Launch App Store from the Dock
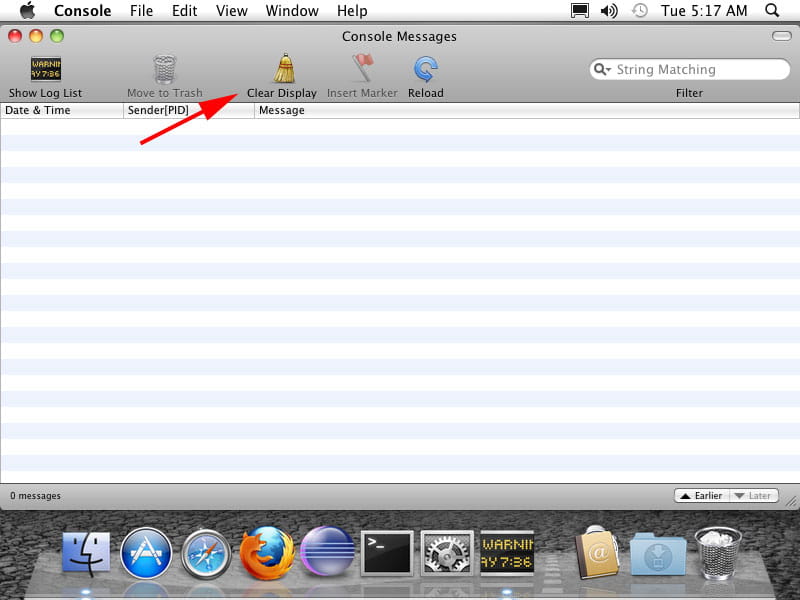The image size is (800, 600). pos(146,553)
